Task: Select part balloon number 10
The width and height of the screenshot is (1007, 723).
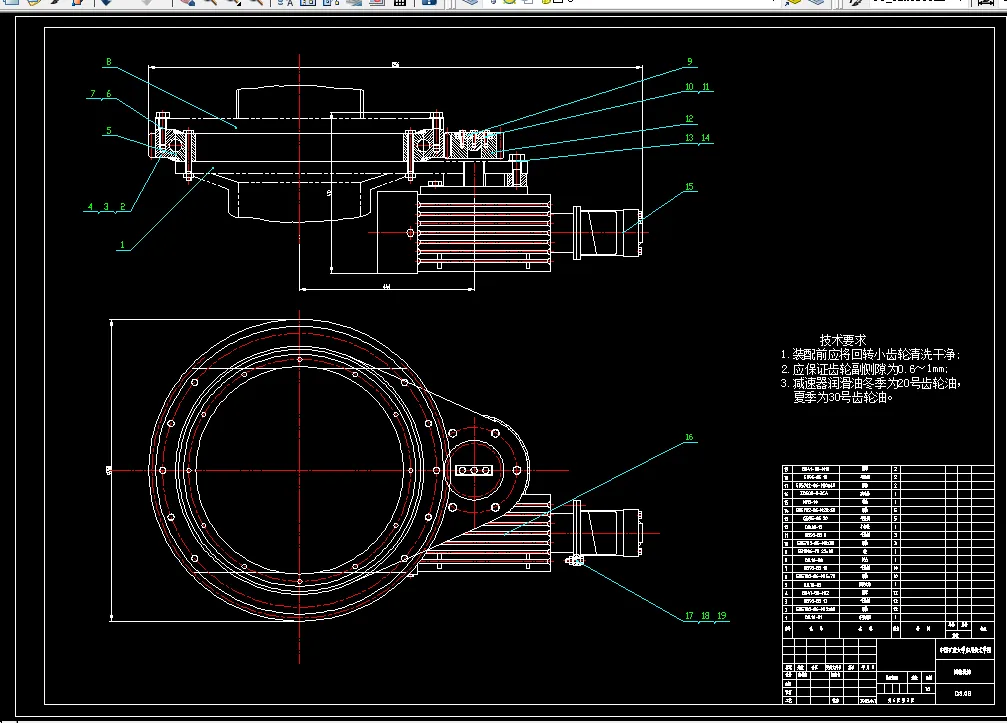Action: [689, 87]
